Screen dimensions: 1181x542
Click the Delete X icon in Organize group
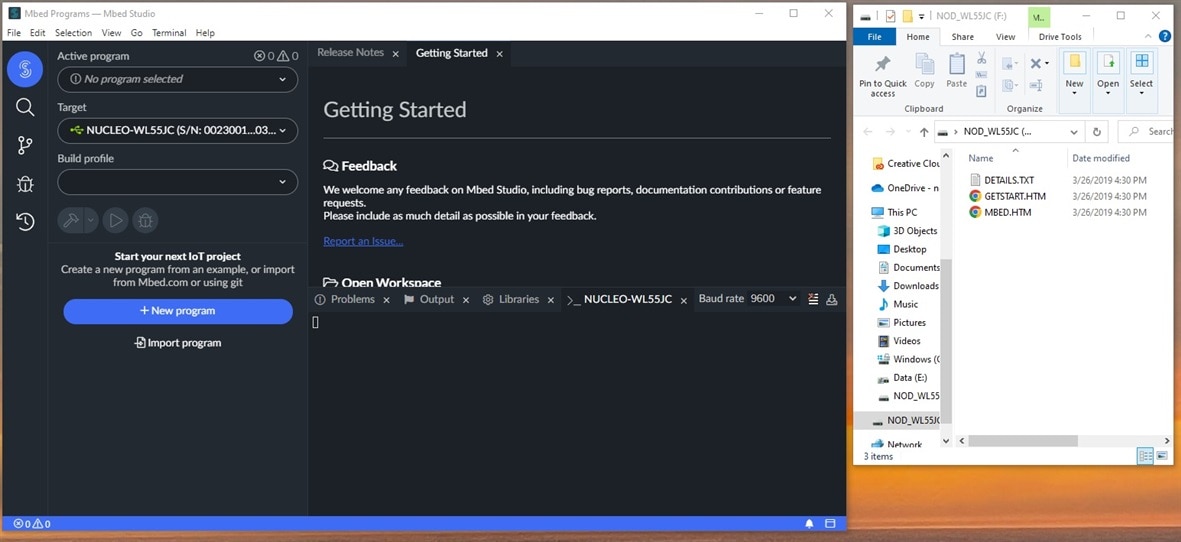coord(1038,64)
